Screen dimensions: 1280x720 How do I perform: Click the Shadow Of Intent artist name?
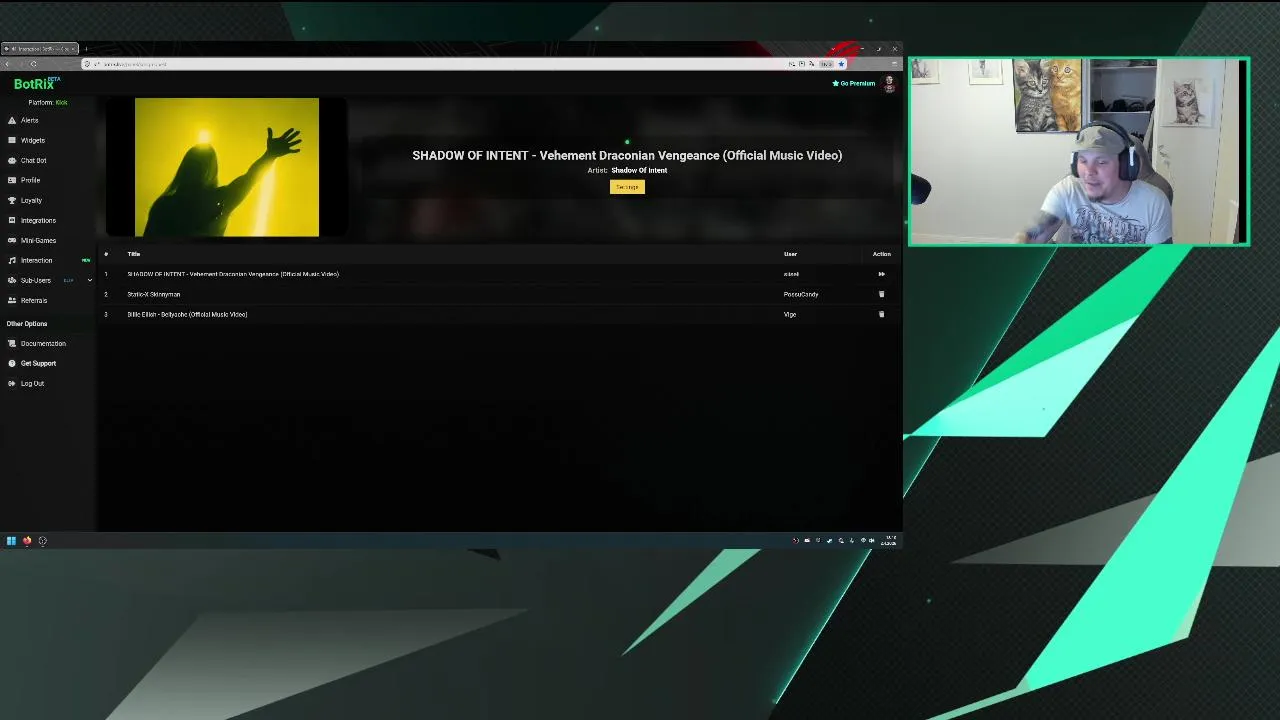coord(639,170)
